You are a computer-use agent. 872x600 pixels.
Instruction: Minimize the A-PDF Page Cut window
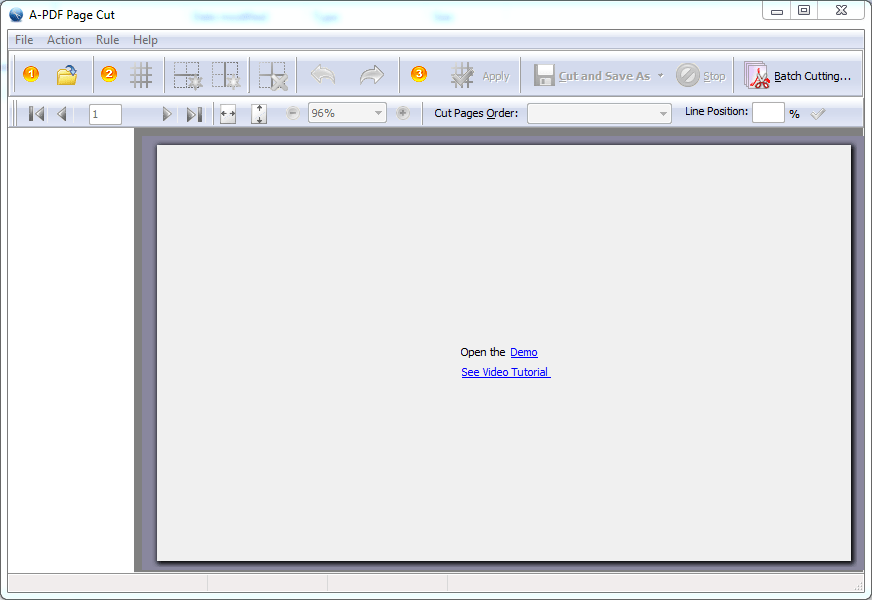[x=777, y=10]
